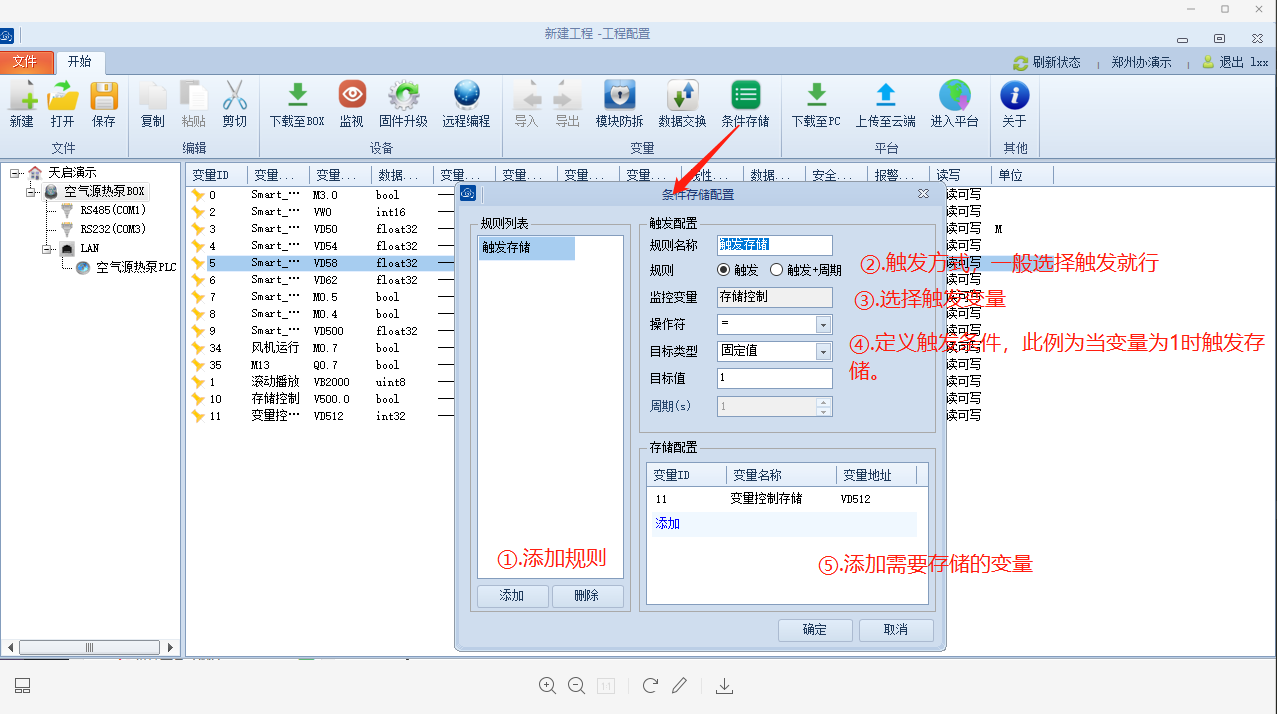Viewport: 1277px width, 714px height.
Task: Click the 剪切 (Cut) scissors icon
Action: coord(235,96)
